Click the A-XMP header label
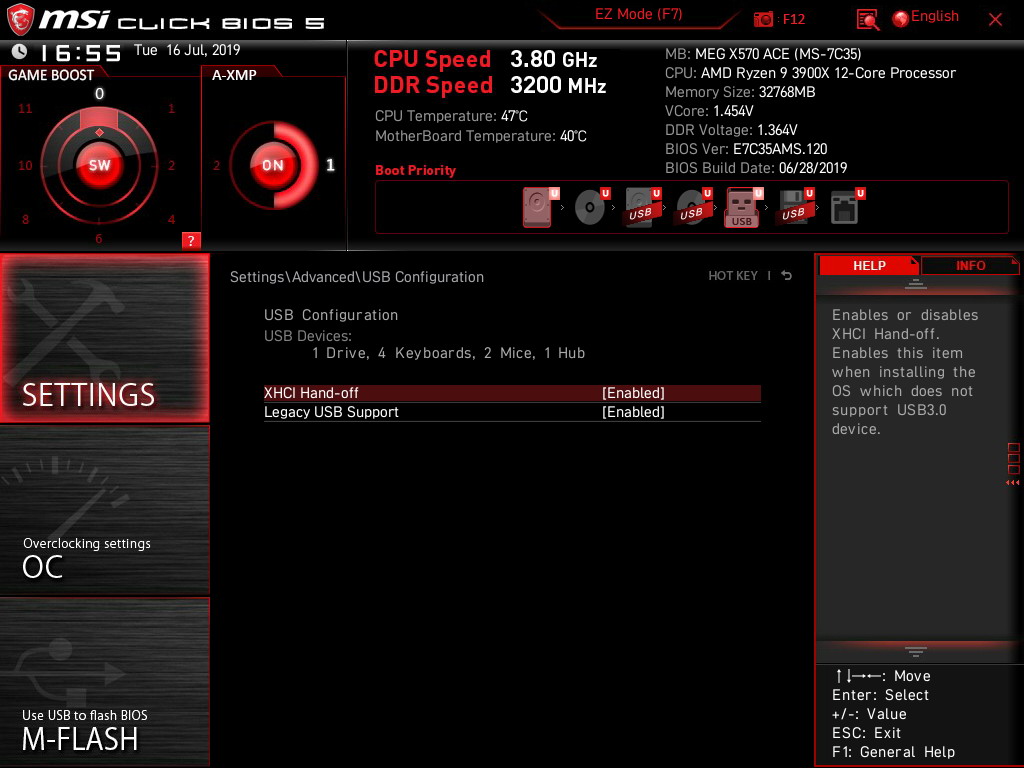The width and height of the screenshot is (1024, 768). click(x=234, y=75)
